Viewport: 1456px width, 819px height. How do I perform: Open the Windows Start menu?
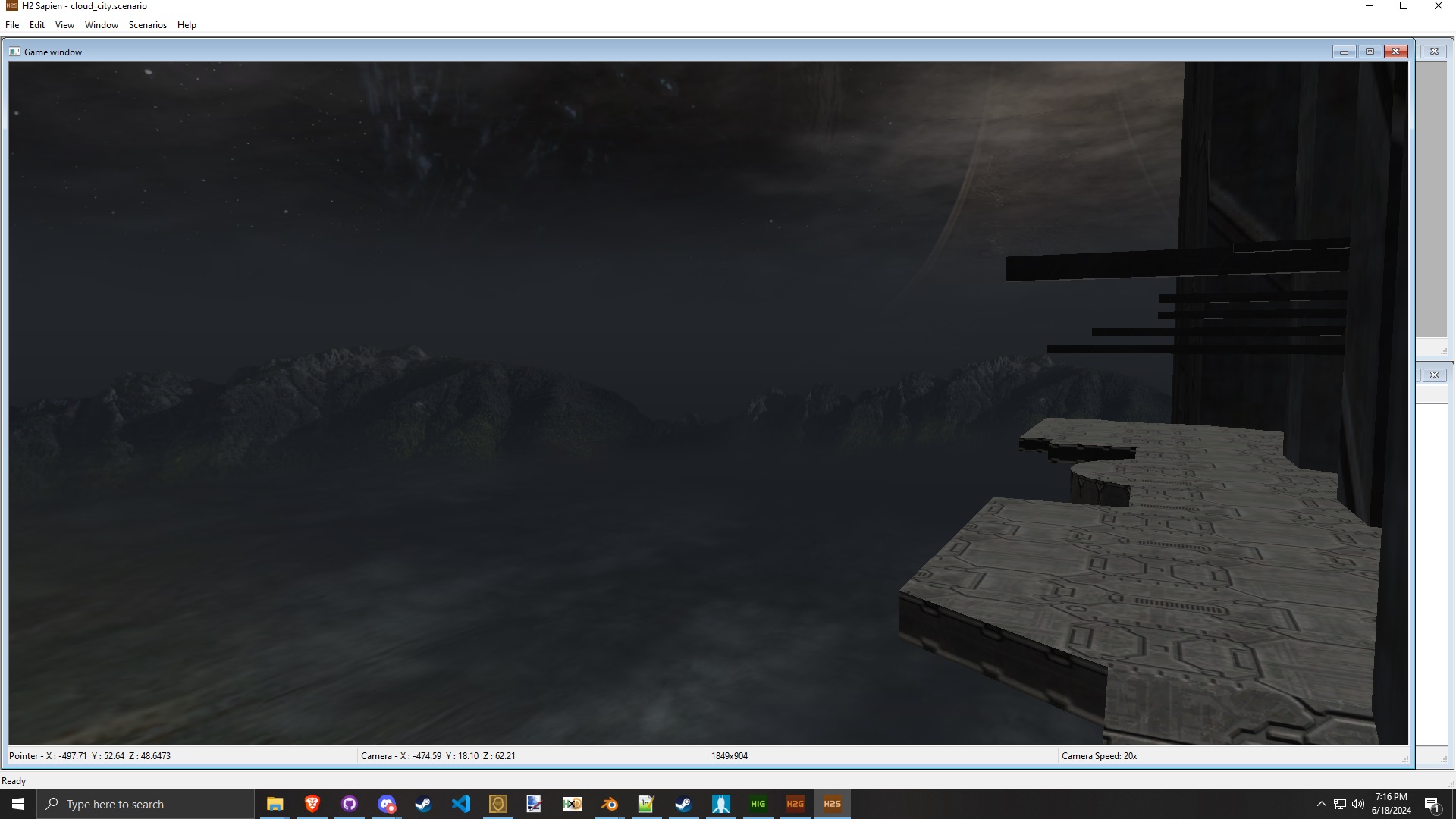(18, 804)
